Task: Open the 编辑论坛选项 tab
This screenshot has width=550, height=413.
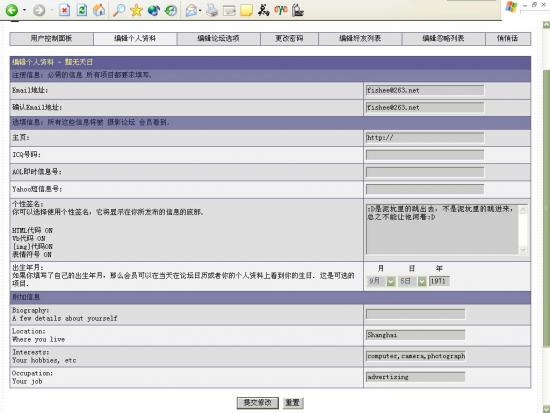Action: [219, 39]
